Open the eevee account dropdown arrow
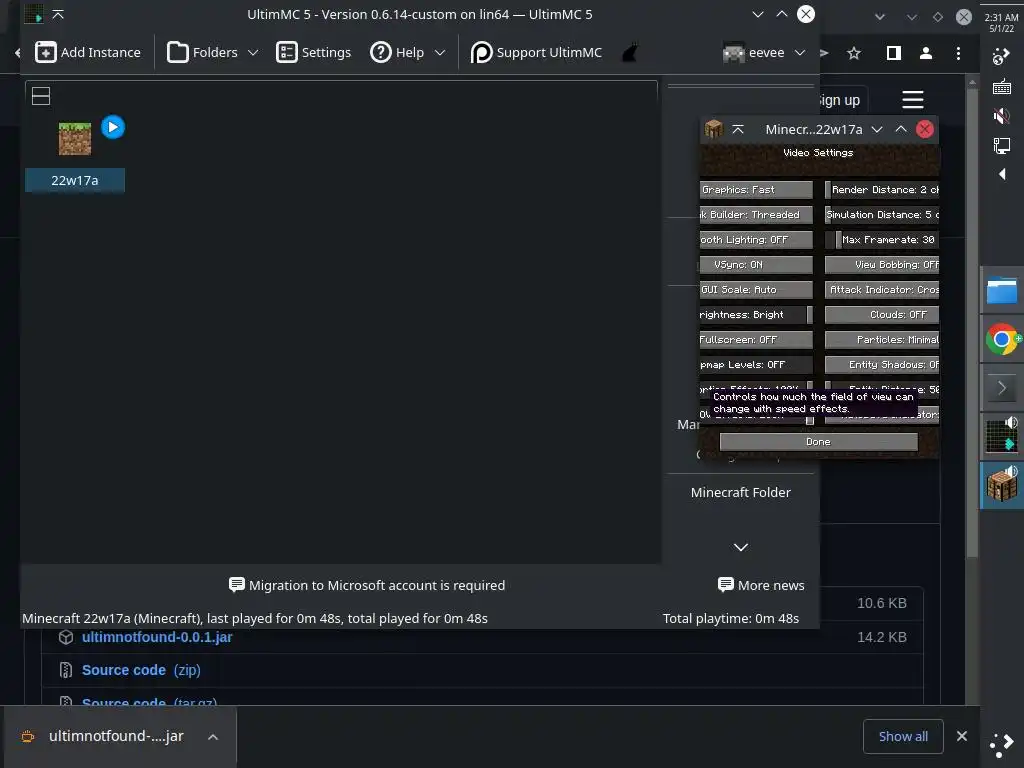The width and height of the screenshot is (1024, 768). 799,52
